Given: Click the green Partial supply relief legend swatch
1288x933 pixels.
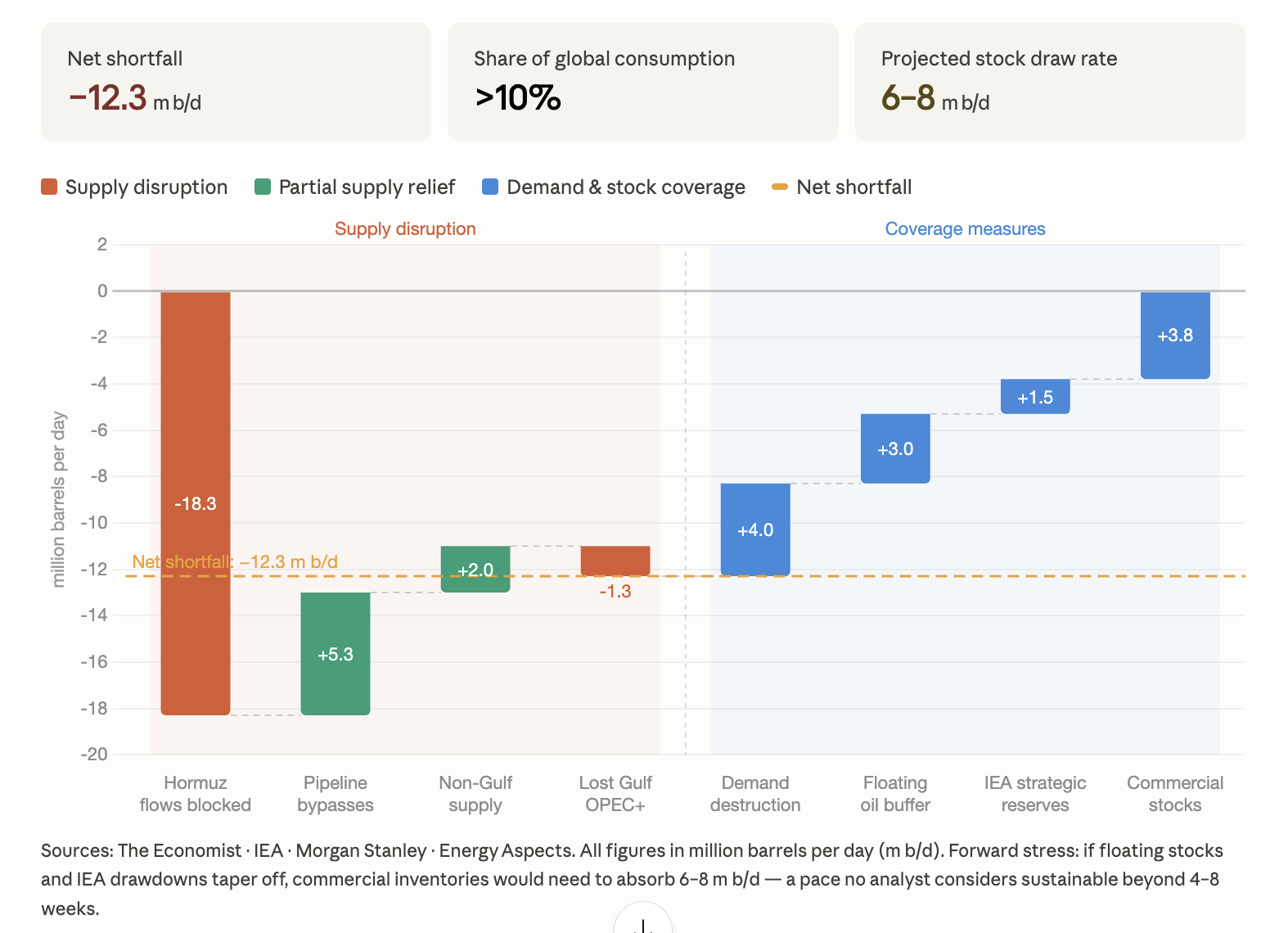Looking at the screenshot, I should click(x=263, y=187).
